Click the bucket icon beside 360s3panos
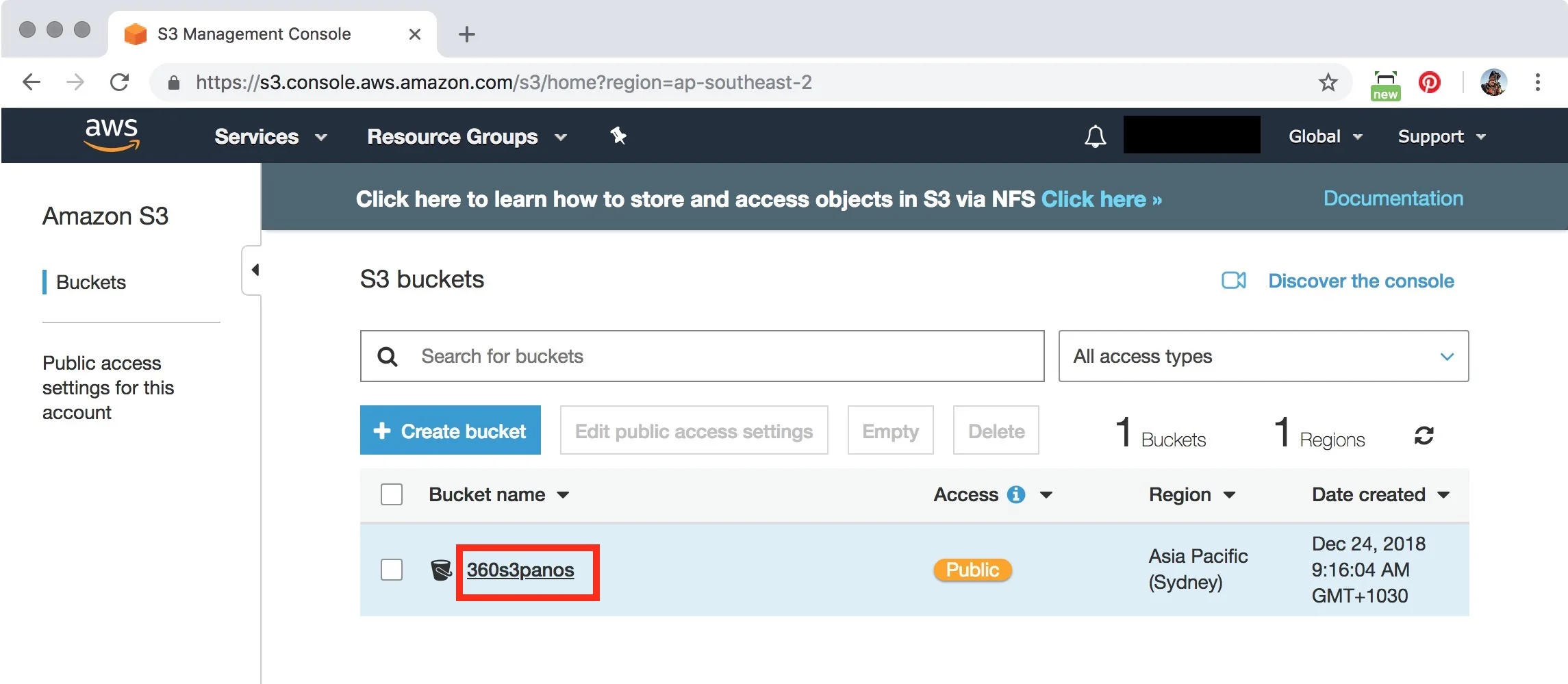The width and height of the screenshot is (1568, 684). point(441,570)
